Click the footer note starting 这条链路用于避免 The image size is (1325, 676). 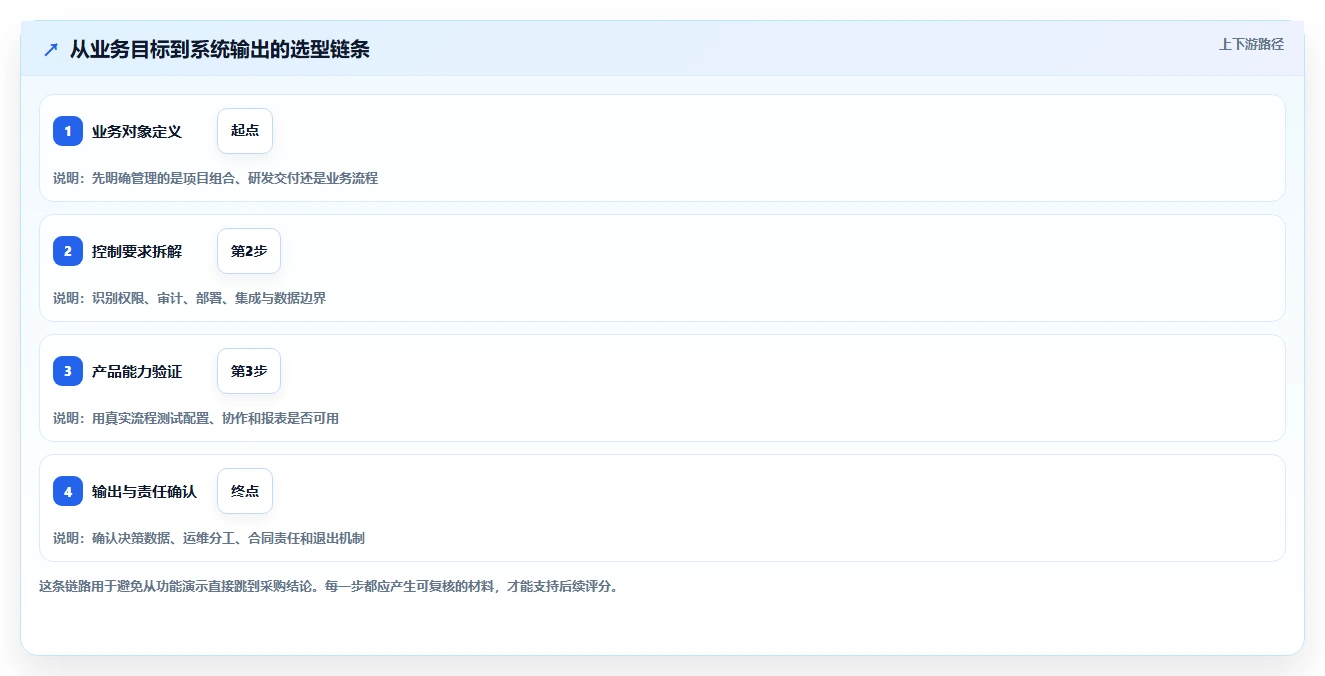328,586
